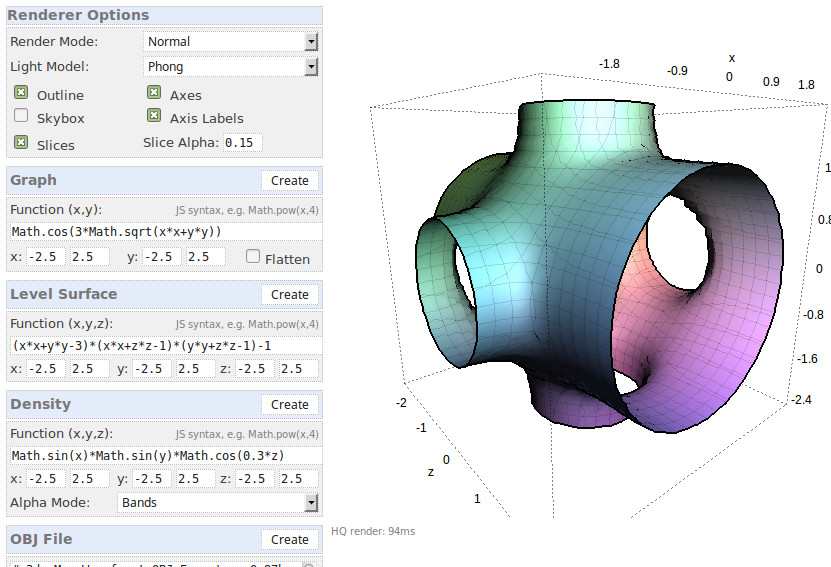
Task: Open the Light Model dropdown set to Phong
Action: pos(231,67)
